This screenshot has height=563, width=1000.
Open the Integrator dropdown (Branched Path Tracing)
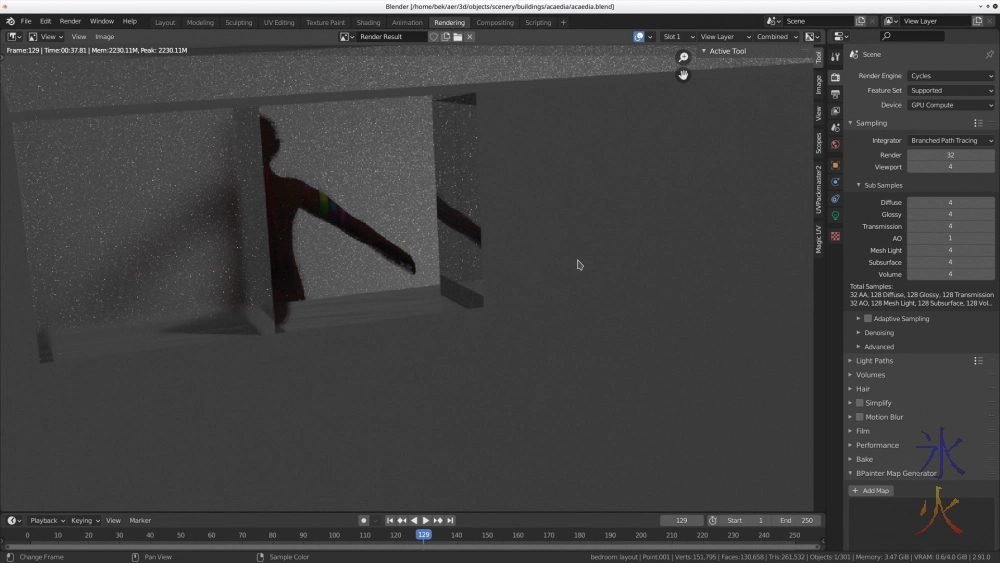click(x=950, y=141)
